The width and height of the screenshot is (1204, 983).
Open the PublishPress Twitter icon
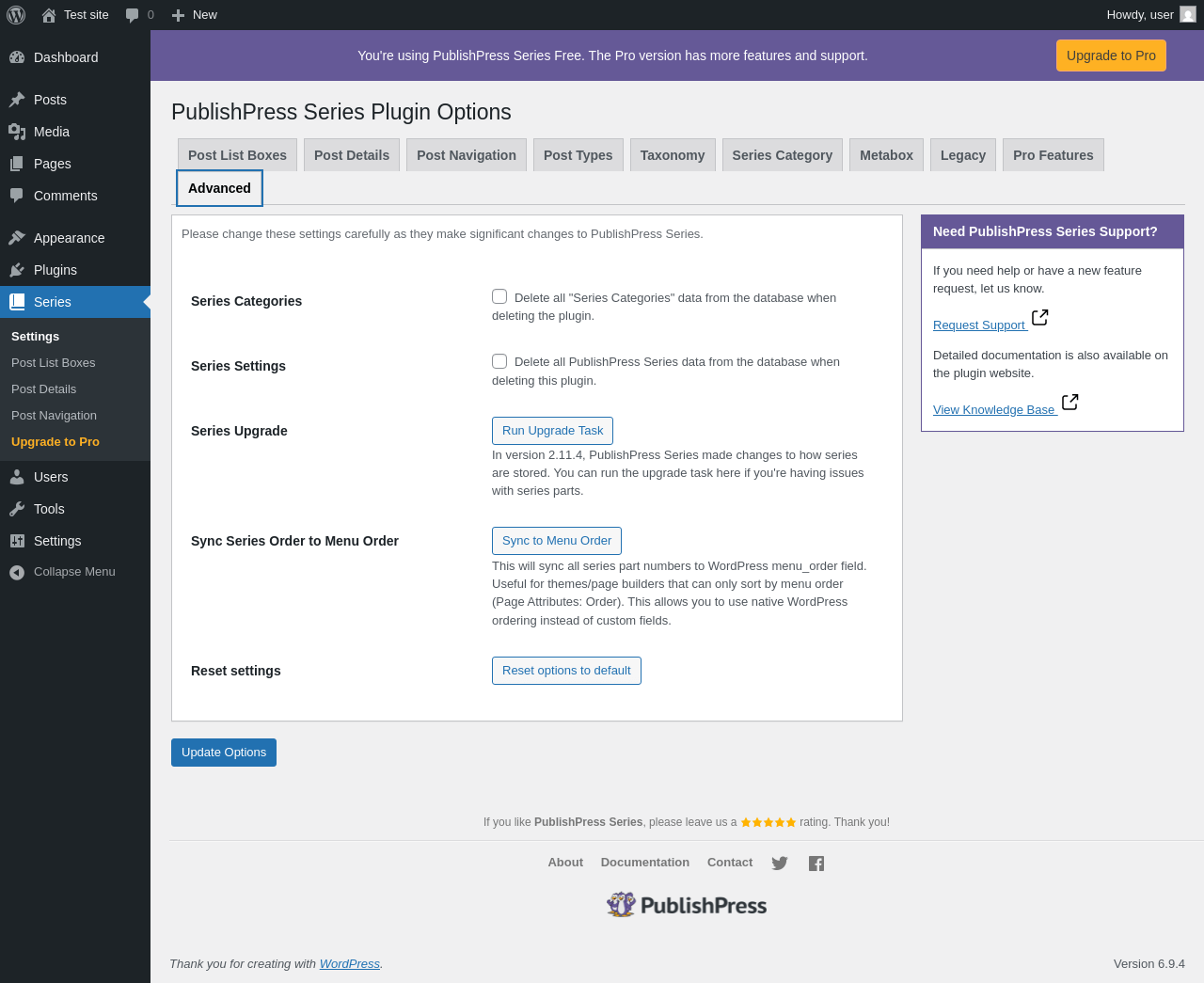point(780,864)
